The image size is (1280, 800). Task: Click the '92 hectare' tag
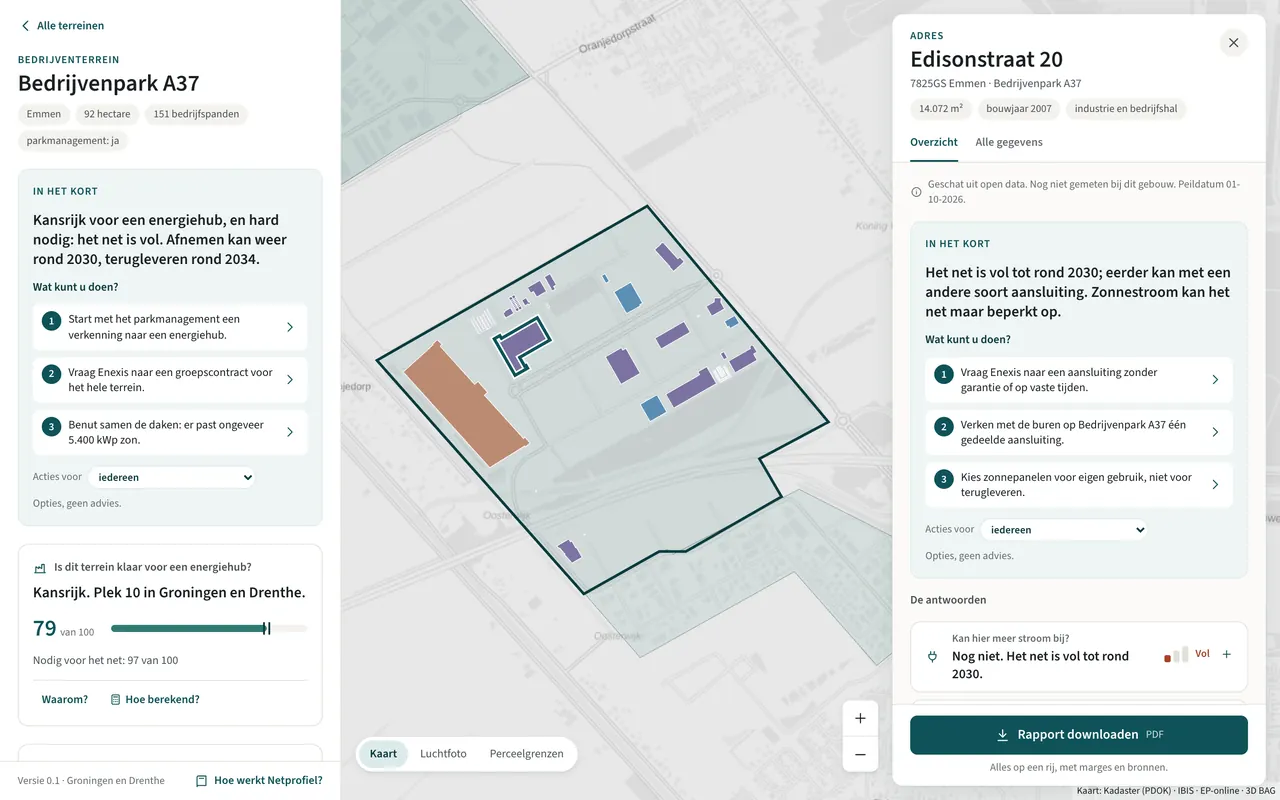click(107, 114)
